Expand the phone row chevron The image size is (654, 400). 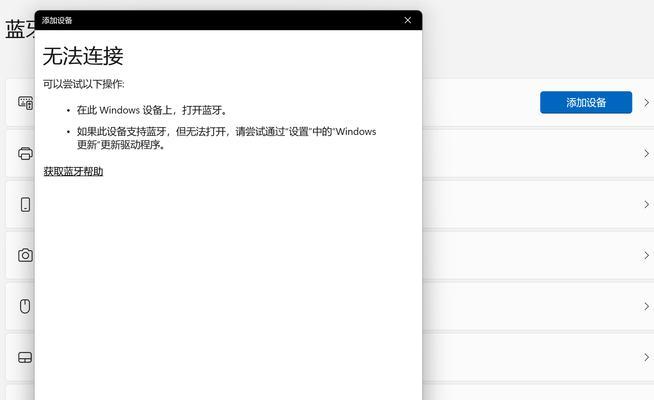point(646,204)
